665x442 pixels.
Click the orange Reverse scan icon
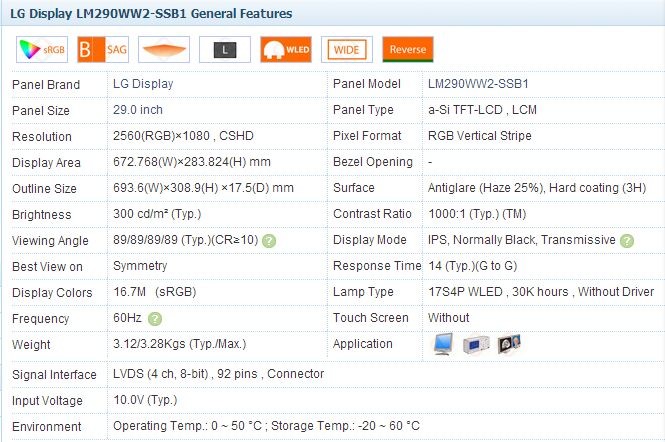[408, 50]
